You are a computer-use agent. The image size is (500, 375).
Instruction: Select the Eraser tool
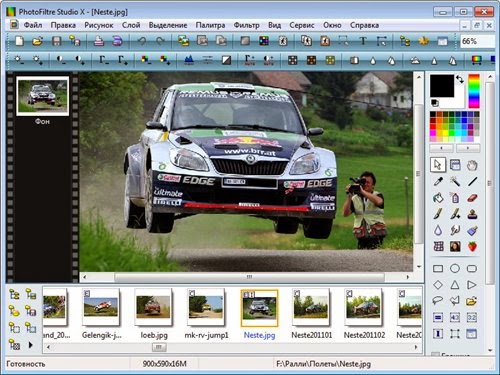472,198
